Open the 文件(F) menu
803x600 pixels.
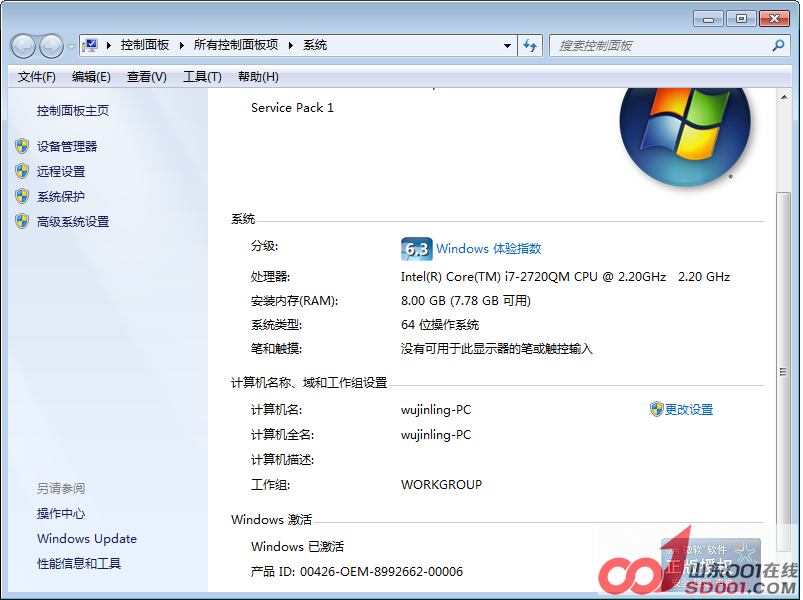click(x=37, y=77)
